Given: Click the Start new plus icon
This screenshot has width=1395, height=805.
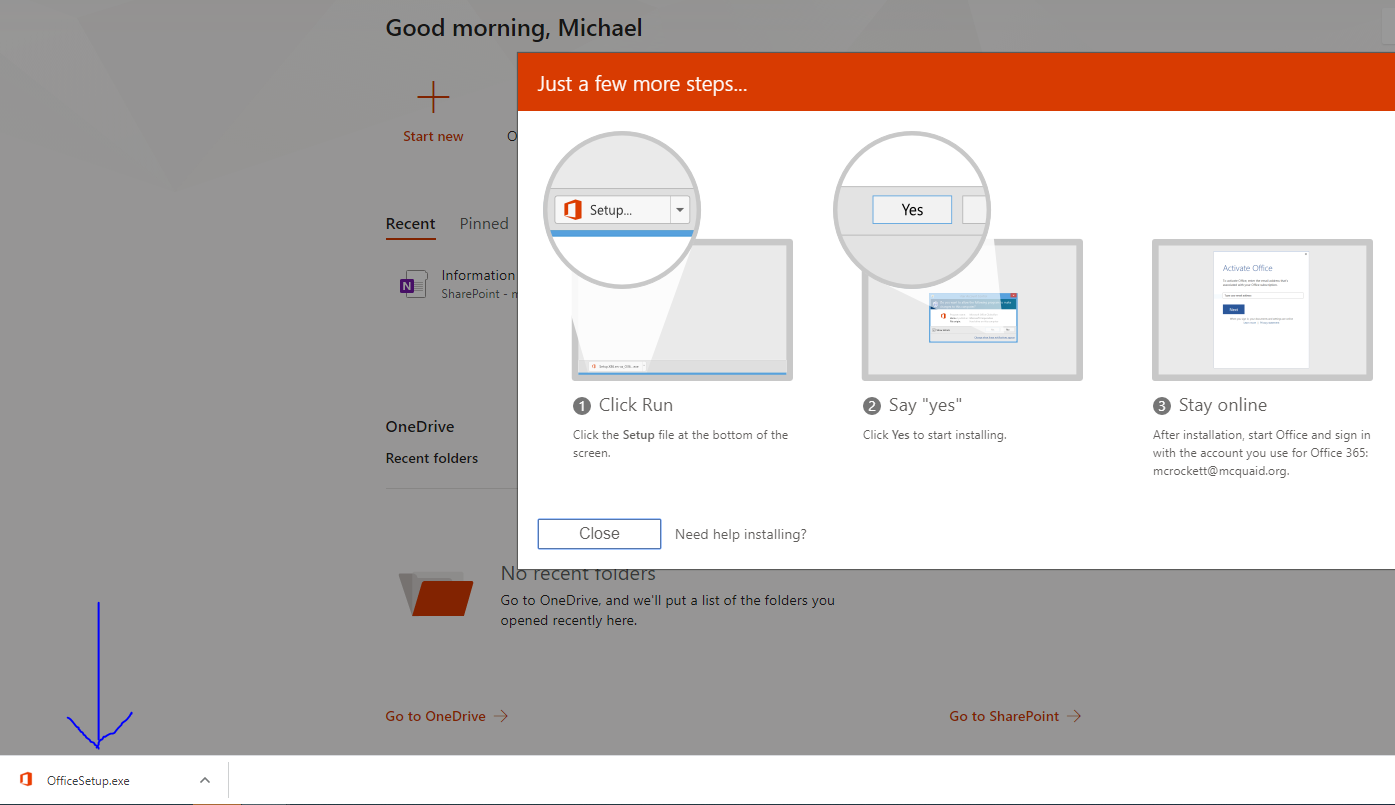Looking at the screenshot, I should [433, 98].
